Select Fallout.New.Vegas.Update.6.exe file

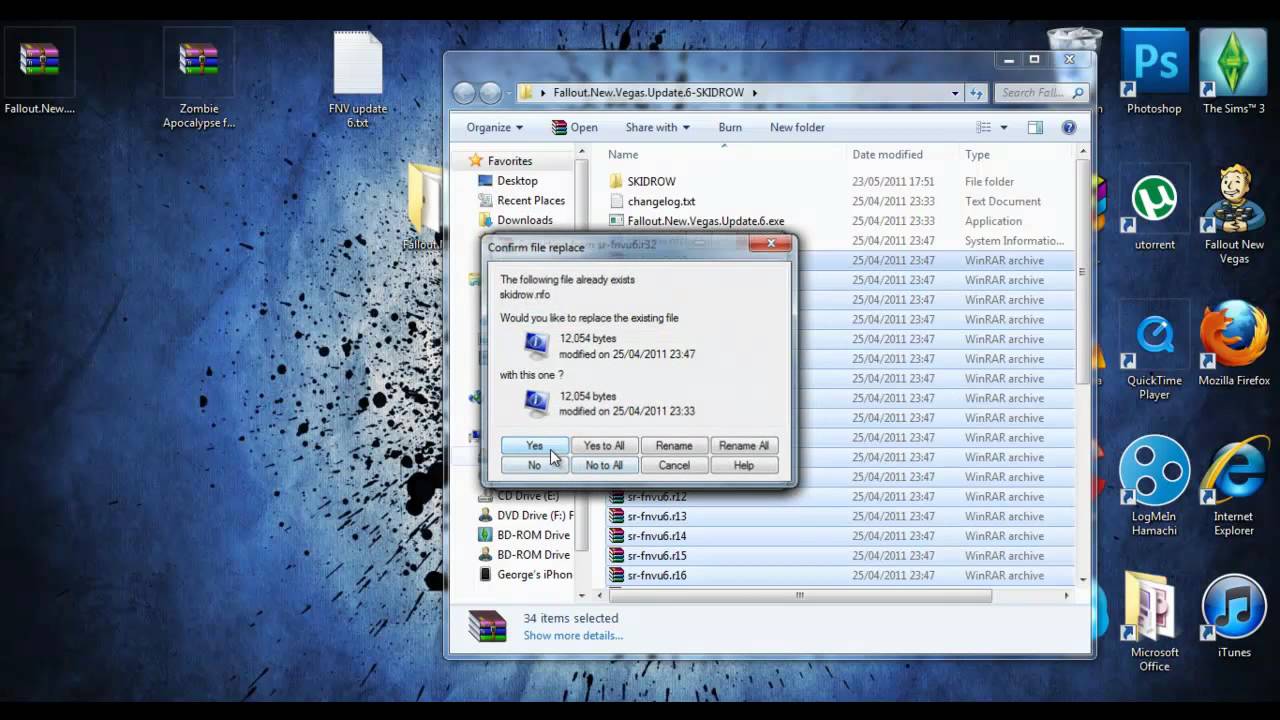coord(705,221)
